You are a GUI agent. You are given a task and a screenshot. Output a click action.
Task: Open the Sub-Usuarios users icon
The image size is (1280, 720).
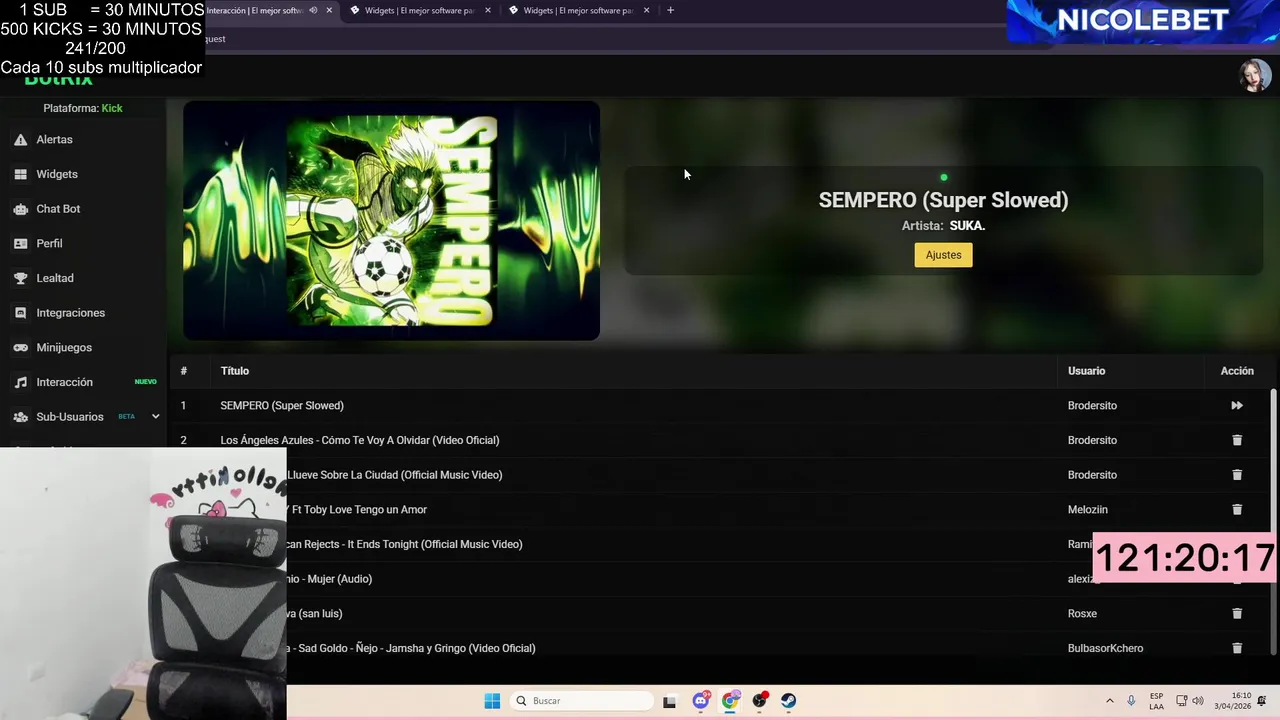20,417
